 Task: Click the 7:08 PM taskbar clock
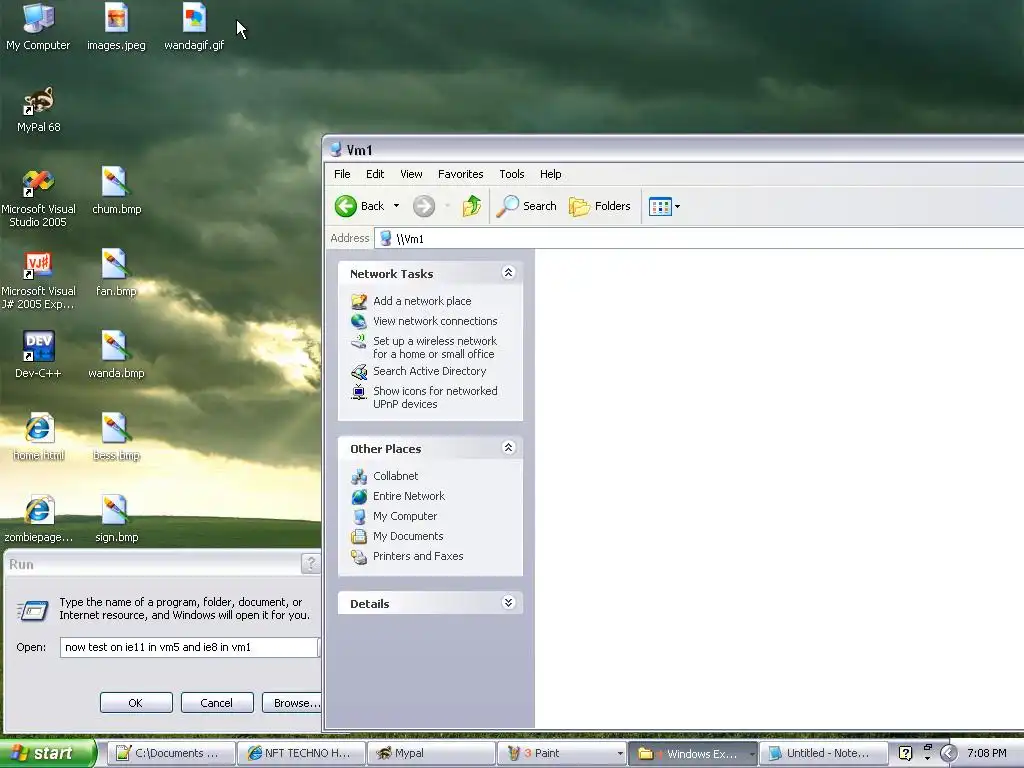click(986, 753)
